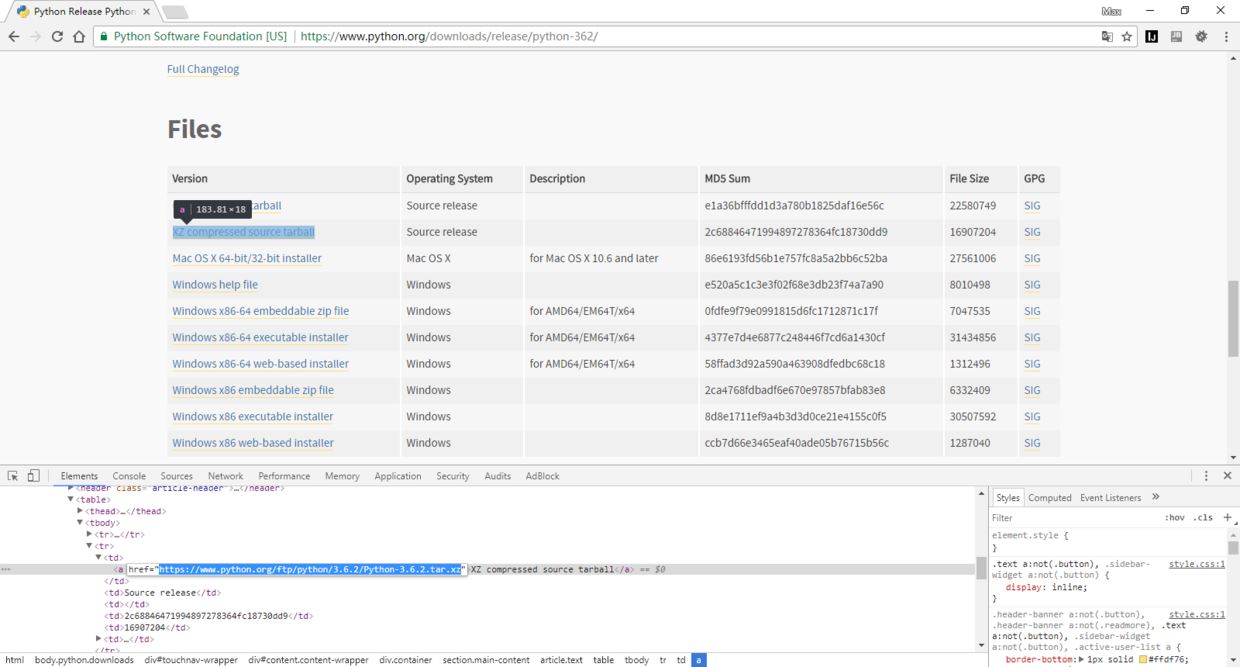
Task: Bookmark this page with the star
Action: click(1127, 36)
